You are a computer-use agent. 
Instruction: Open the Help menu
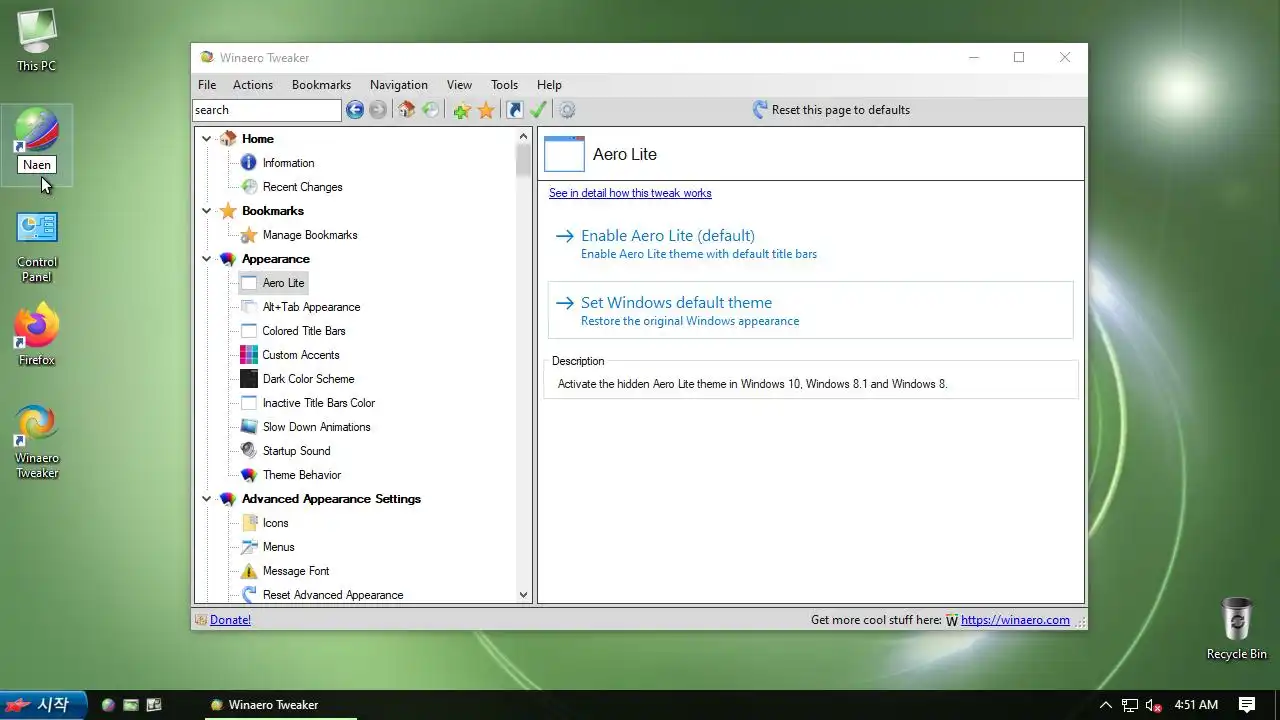549,85
